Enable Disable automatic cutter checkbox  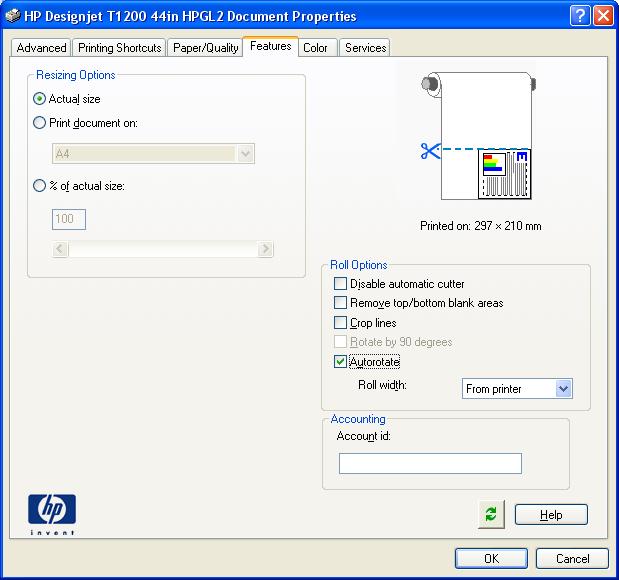340,283
